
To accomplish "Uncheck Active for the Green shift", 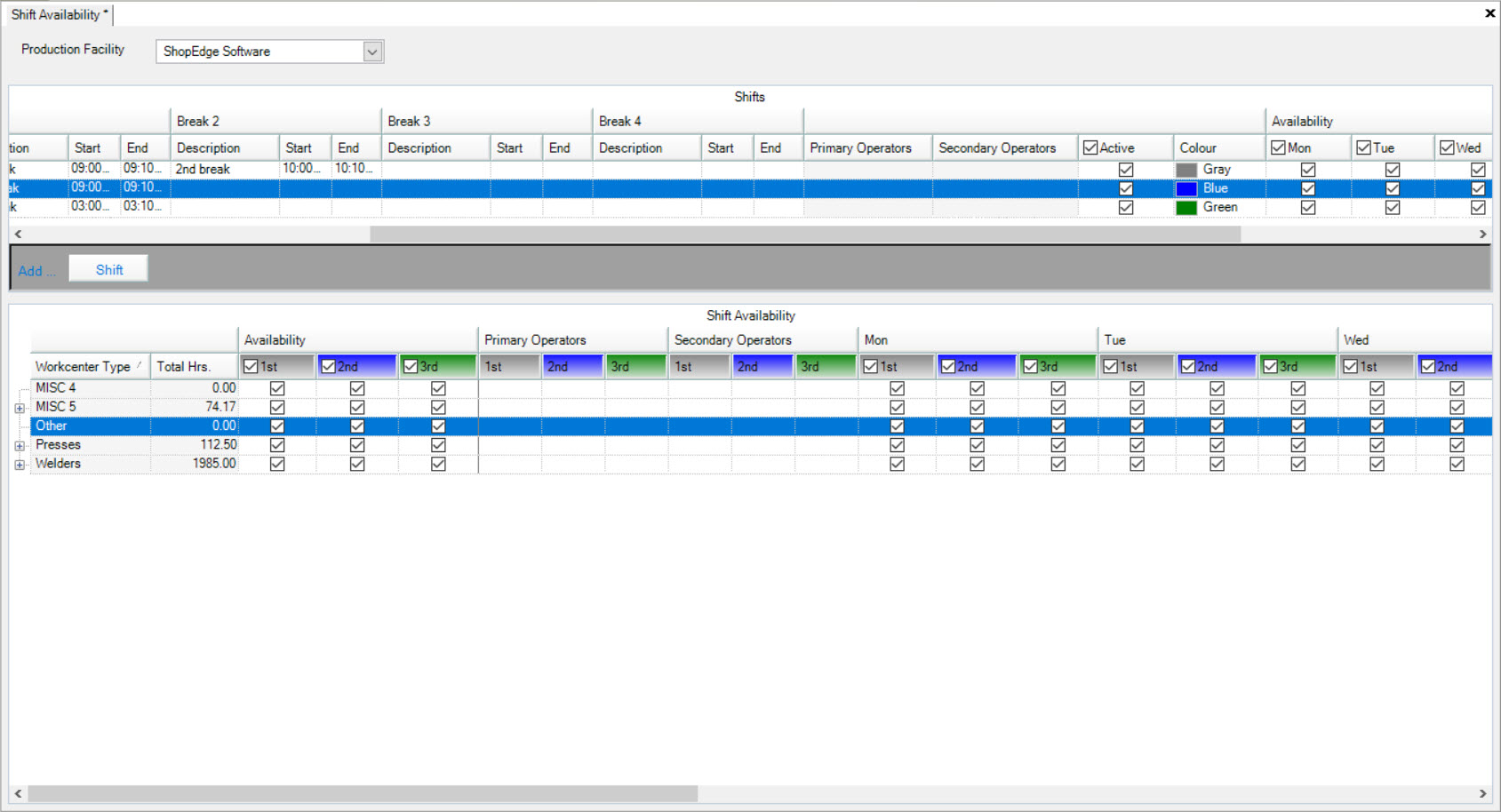I will pyautogui.click(x=1126, y=207).
